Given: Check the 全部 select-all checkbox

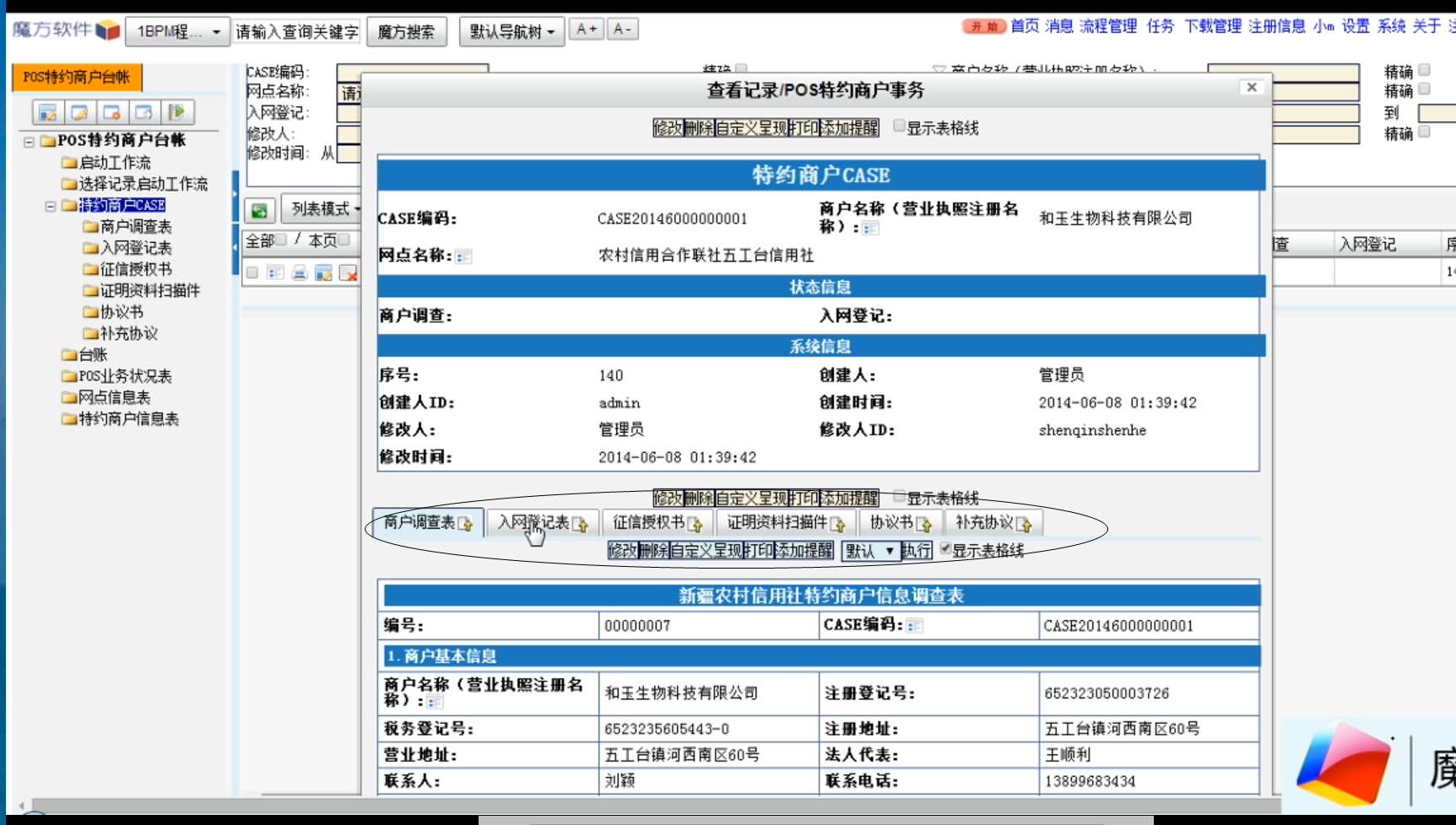Looking at the screenshot, I should click(280, 240).
